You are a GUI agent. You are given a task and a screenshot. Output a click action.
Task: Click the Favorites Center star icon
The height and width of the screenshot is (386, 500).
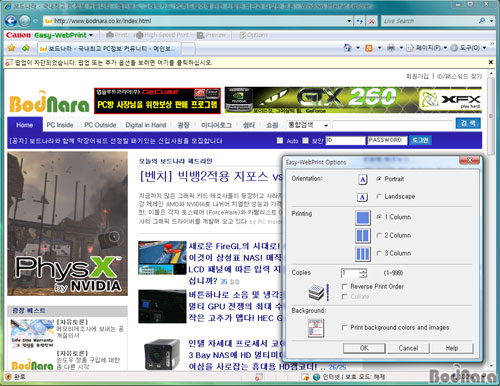11,48
